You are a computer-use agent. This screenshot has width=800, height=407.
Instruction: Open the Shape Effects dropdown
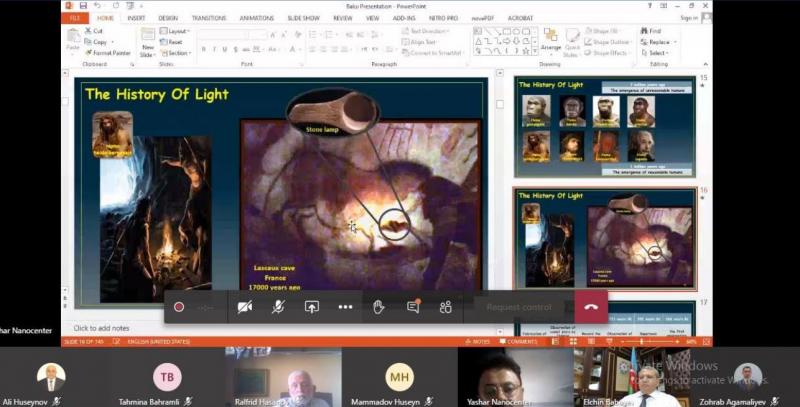pyautogui.click(x=607, y=53)
